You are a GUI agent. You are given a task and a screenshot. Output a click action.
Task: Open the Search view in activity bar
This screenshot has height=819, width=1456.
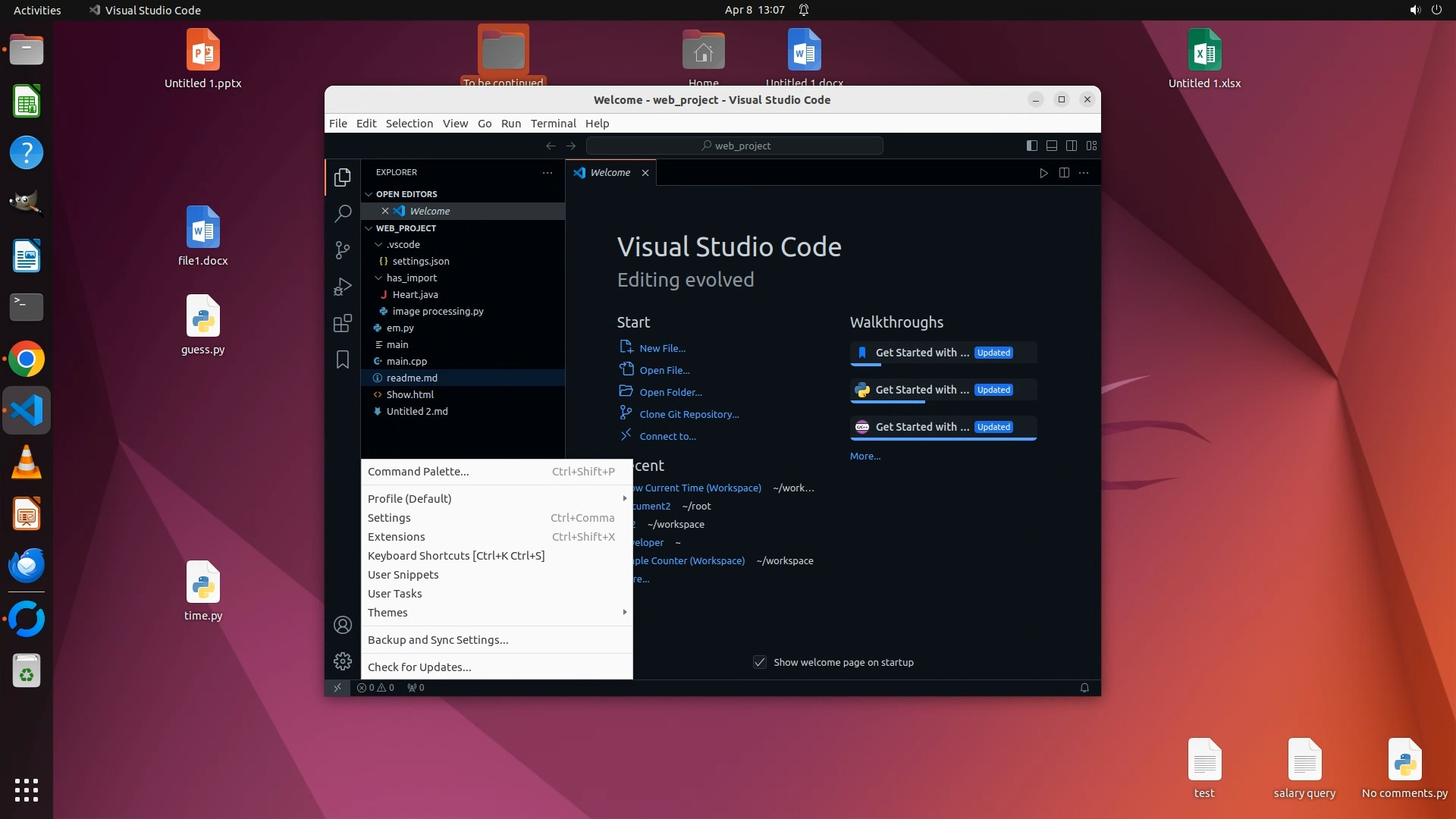pos(343,213)
